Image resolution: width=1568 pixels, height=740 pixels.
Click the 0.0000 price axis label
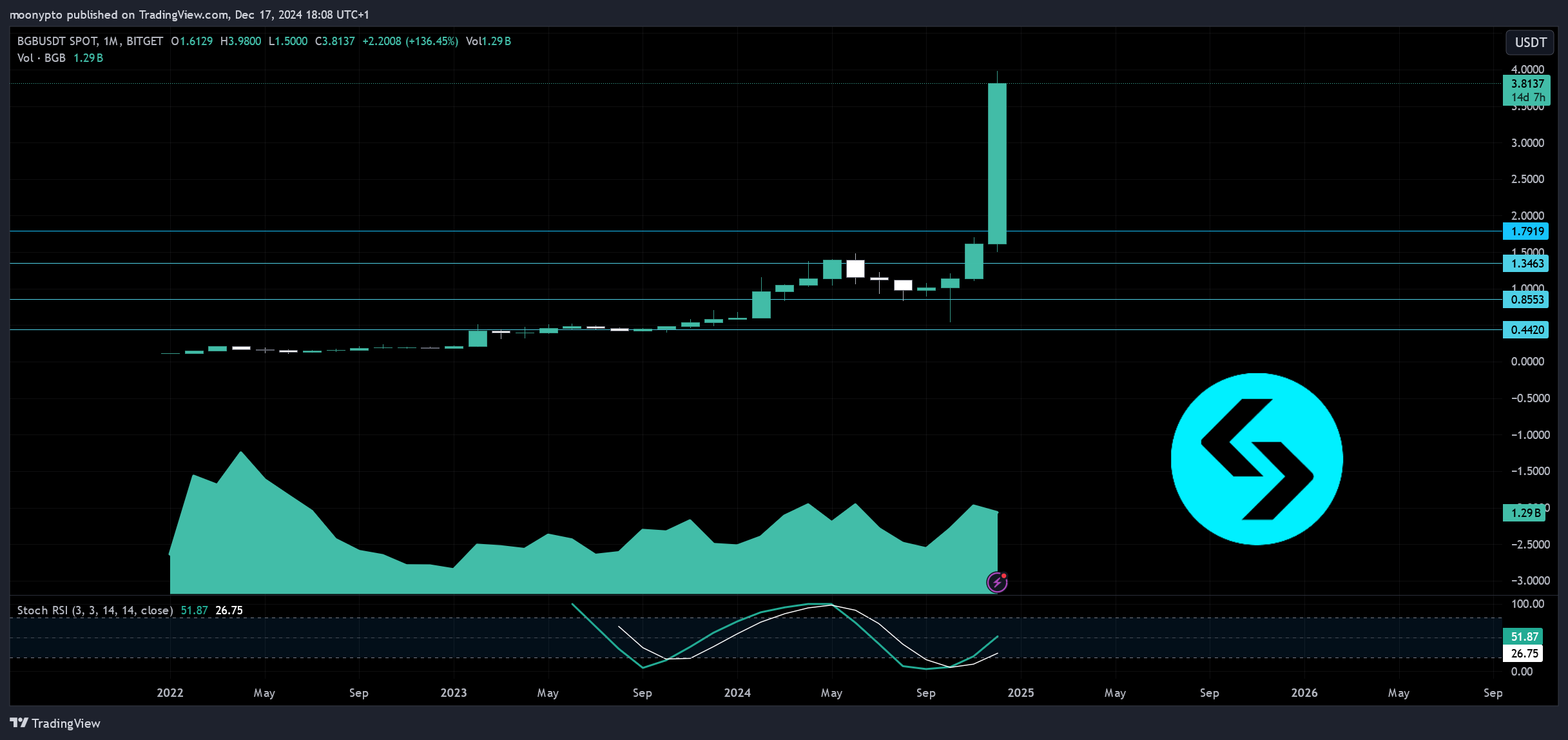1527,362
